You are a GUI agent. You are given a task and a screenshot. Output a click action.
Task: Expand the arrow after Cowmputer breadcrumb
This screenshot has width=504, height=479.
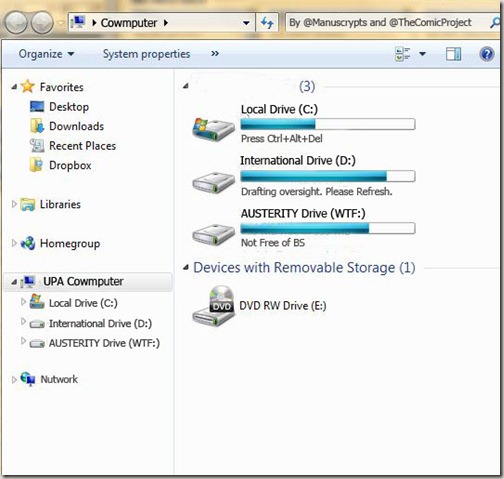166,23
